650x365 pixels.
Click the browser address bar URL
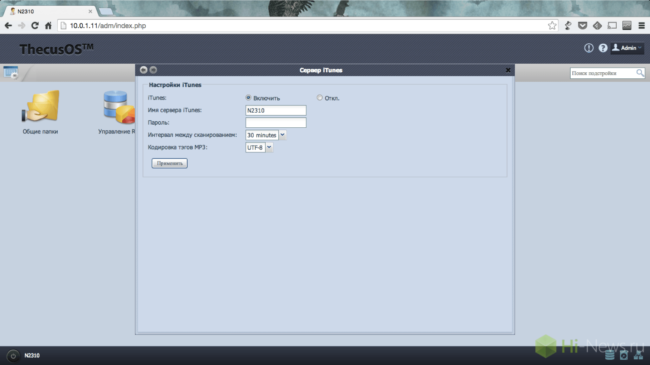pos(108,26)
